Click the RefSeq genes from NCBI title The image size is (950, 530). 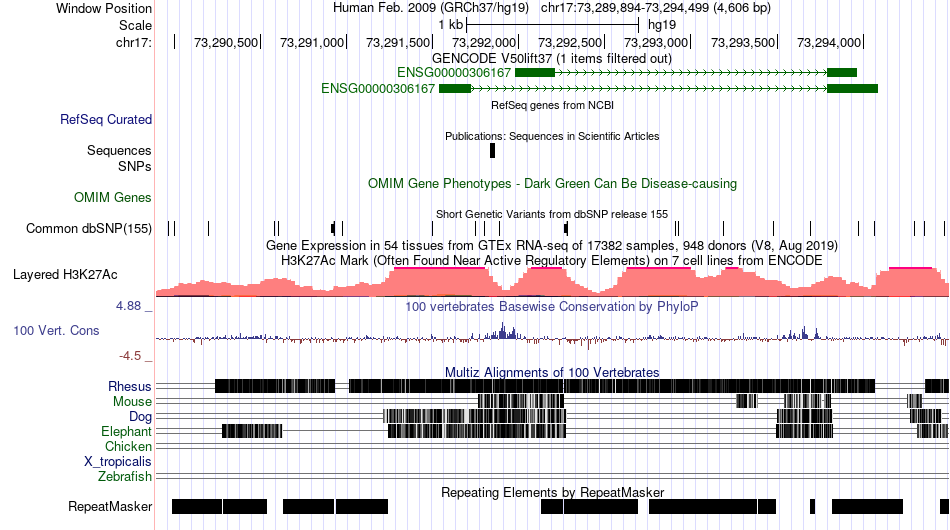[x=553, y=105]
